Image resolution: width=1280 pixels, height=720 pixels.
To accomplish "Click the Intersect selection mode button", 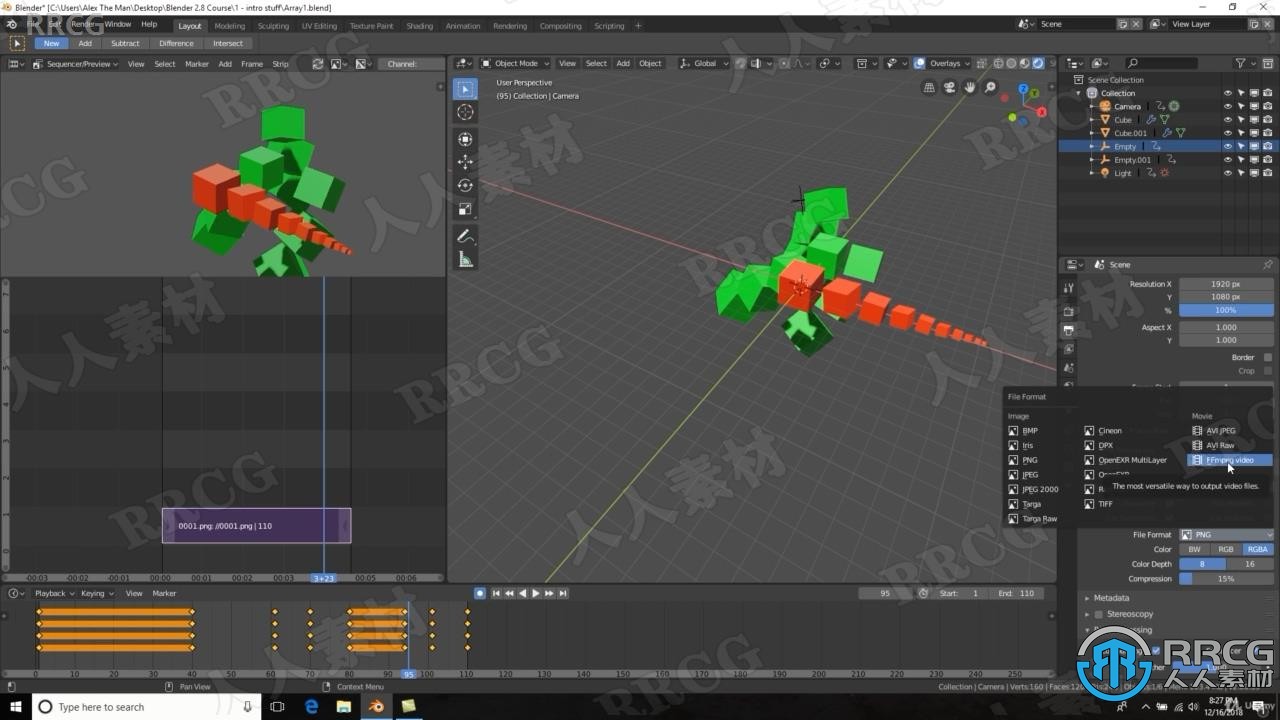I will [227, 43].
